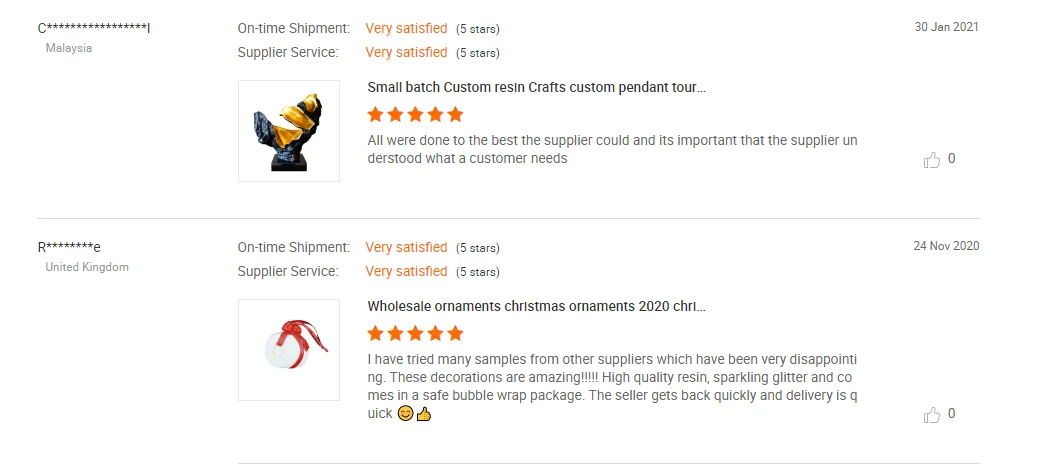Click Supplier Service "Very satisfied" in the UK review
1053x470 pixels.
[406, 271]
